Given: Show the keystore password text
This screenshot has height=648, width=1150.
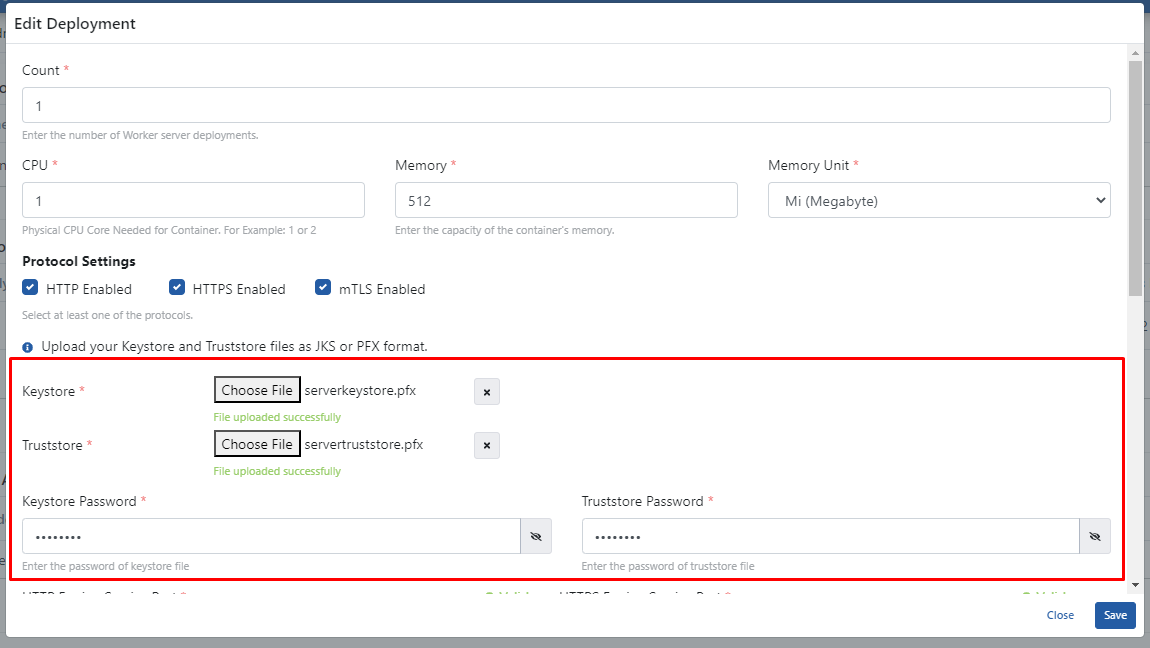Looking at the screenshot, I should (x=536, y=537).
